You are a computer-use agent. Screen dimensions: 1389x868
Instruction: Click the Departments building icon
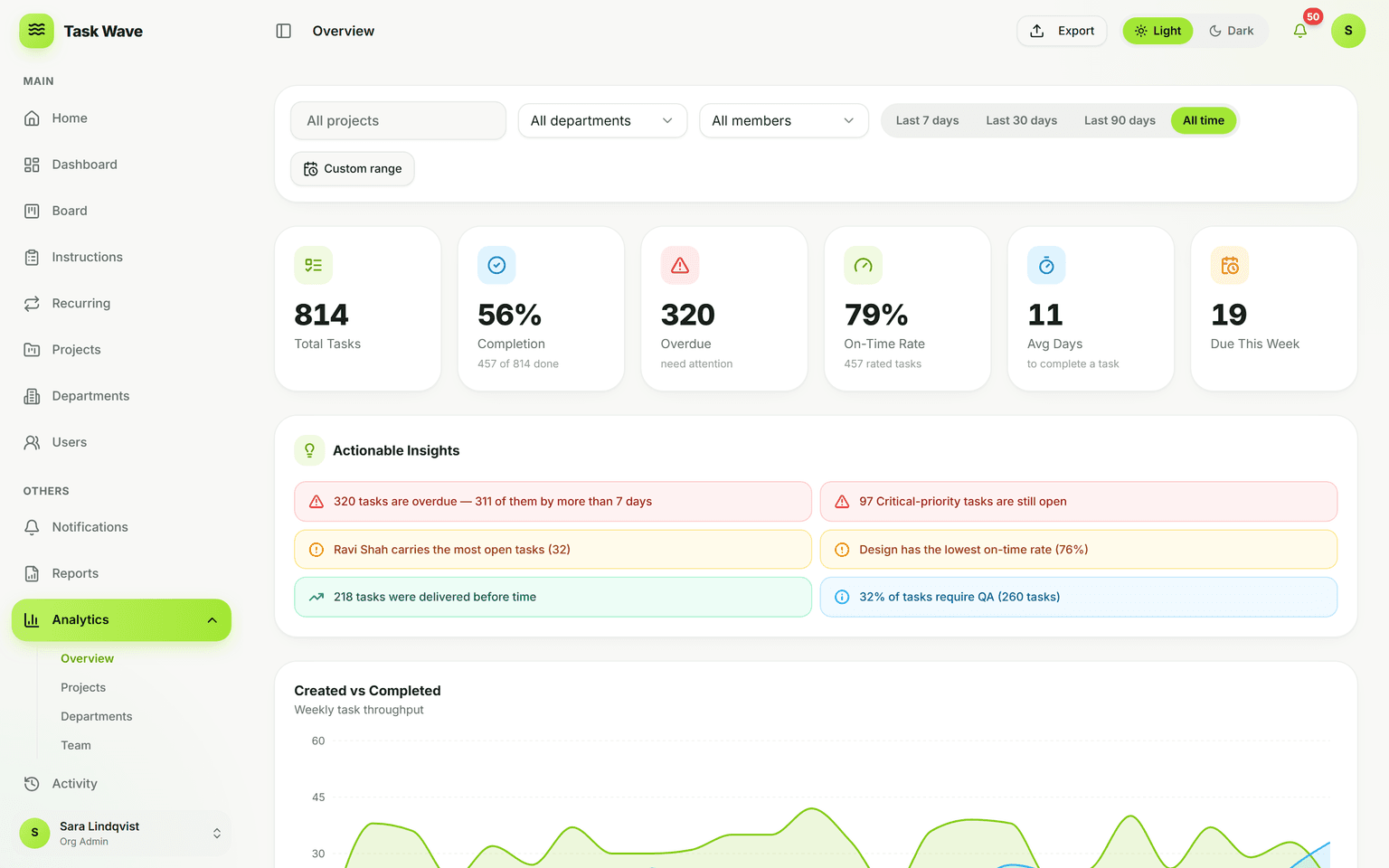(32, 396)
